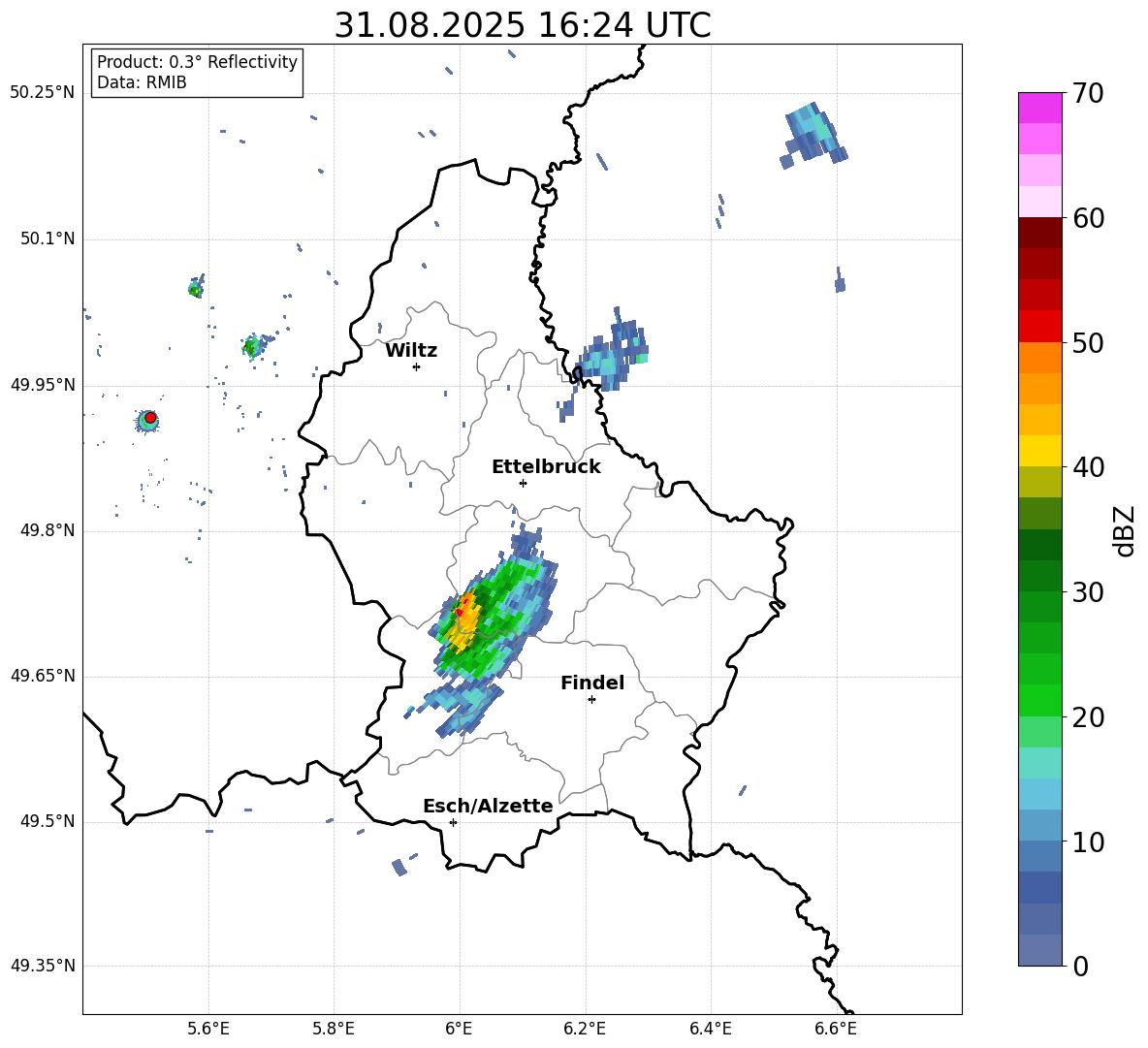Click the dark maroon swatch just below 60
Screen dimensions: 1148x1048
[1039, 233]
